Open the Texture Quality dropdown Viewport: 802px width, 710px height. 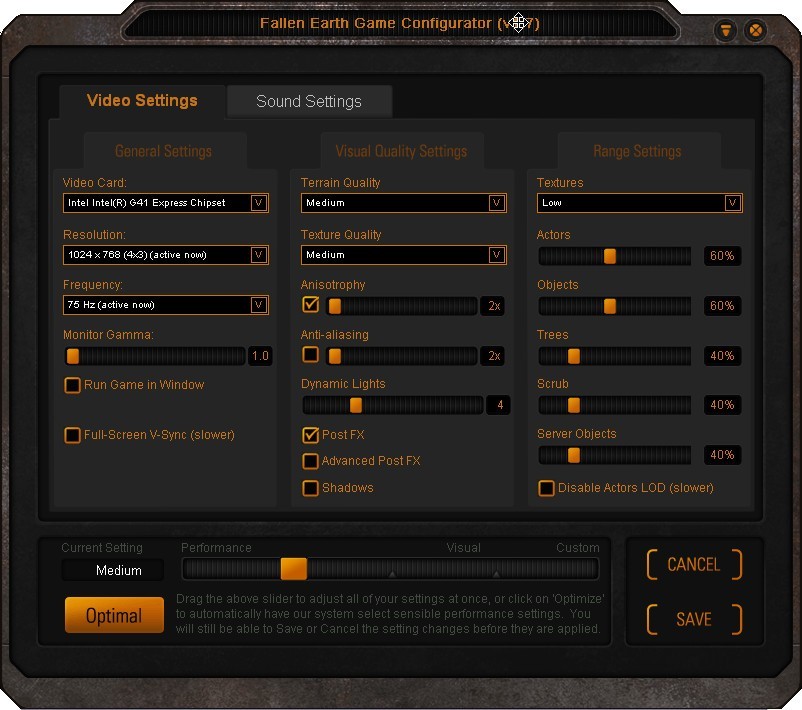[x=404, y=255]
